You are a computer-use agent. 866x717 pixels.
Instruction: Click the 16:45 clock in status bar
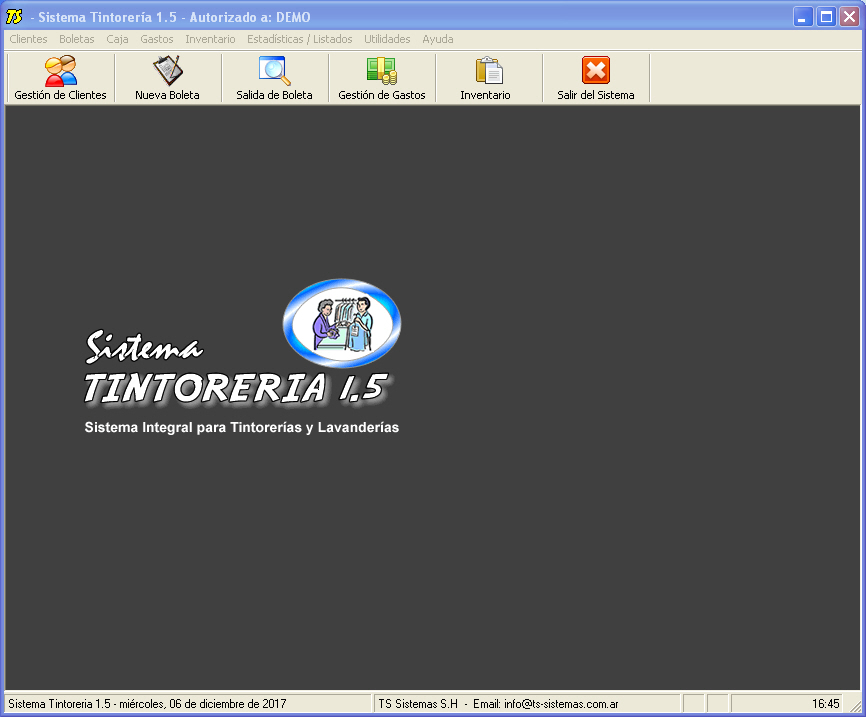[x=825, y=704]
